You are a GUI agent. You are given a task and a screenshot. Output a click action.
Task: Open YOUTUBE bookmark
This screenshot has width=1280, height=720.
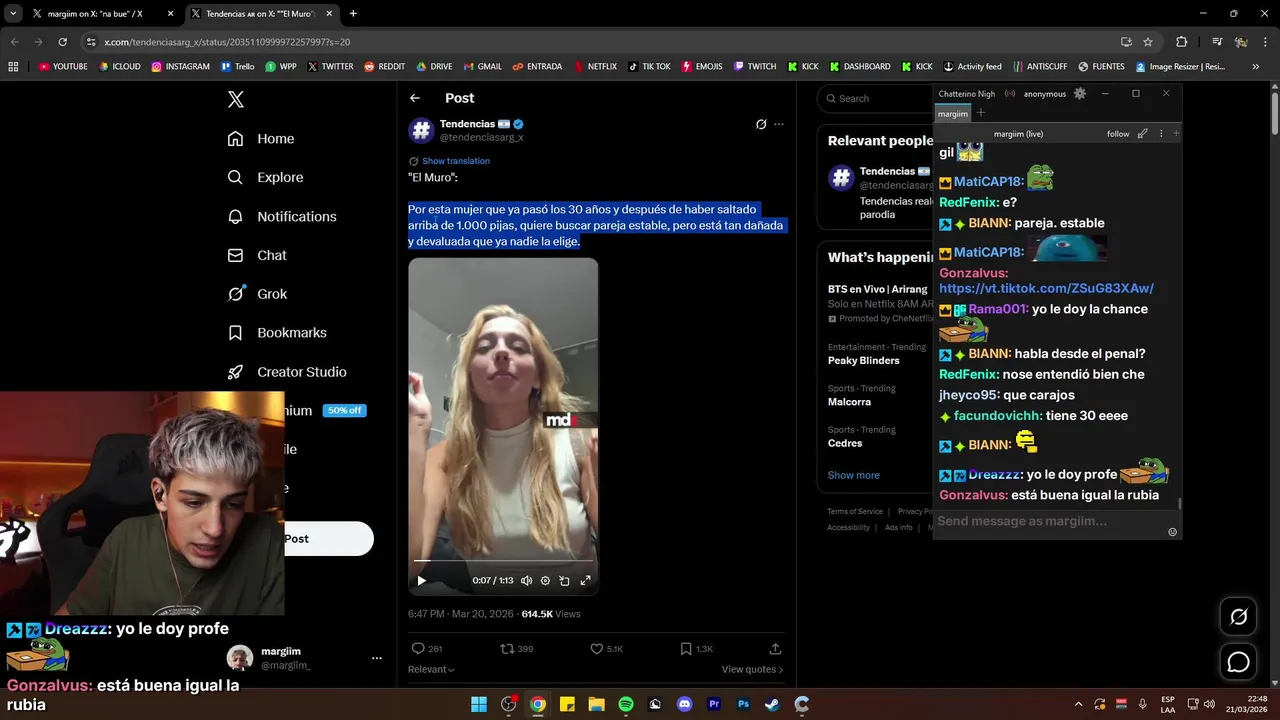63,67
